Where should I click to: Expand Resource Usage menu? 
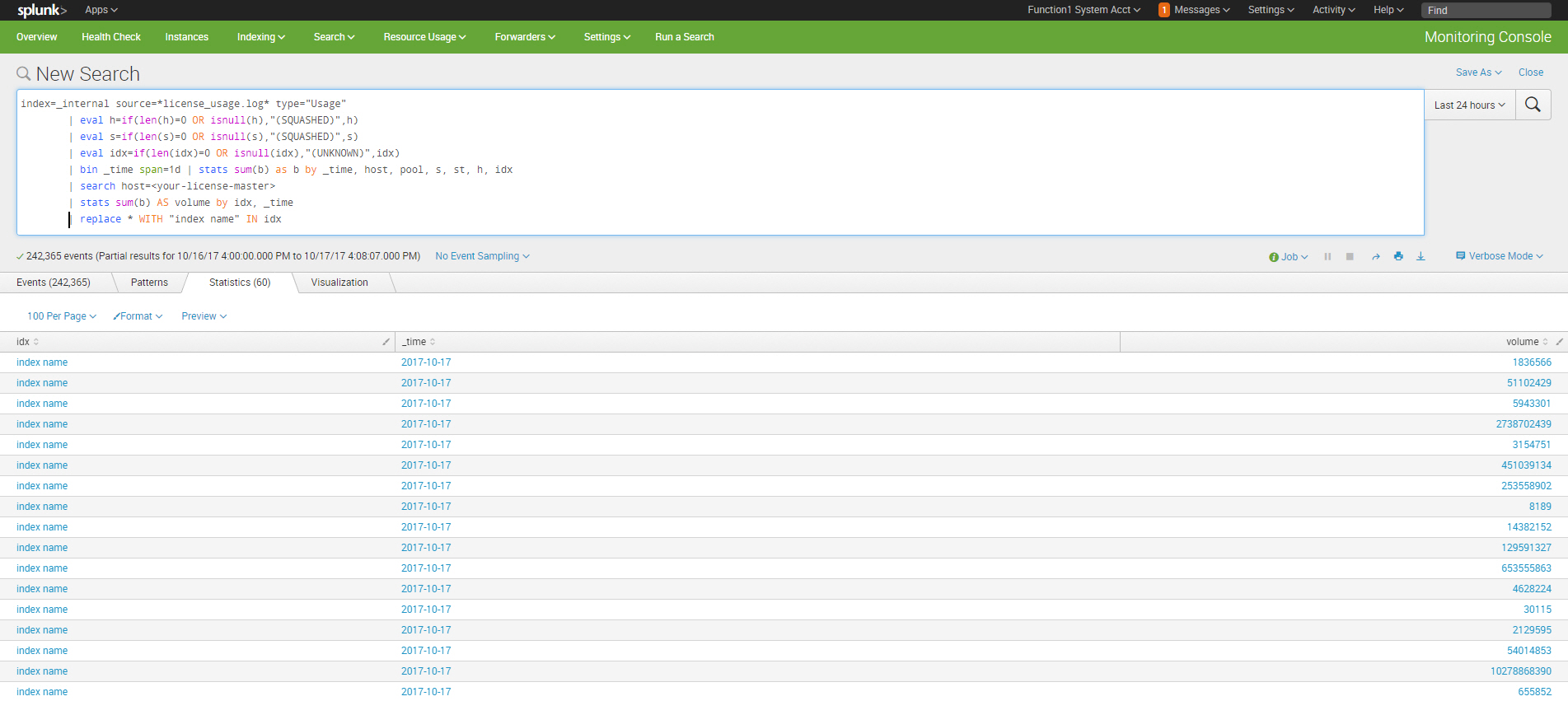pos(424,37)
